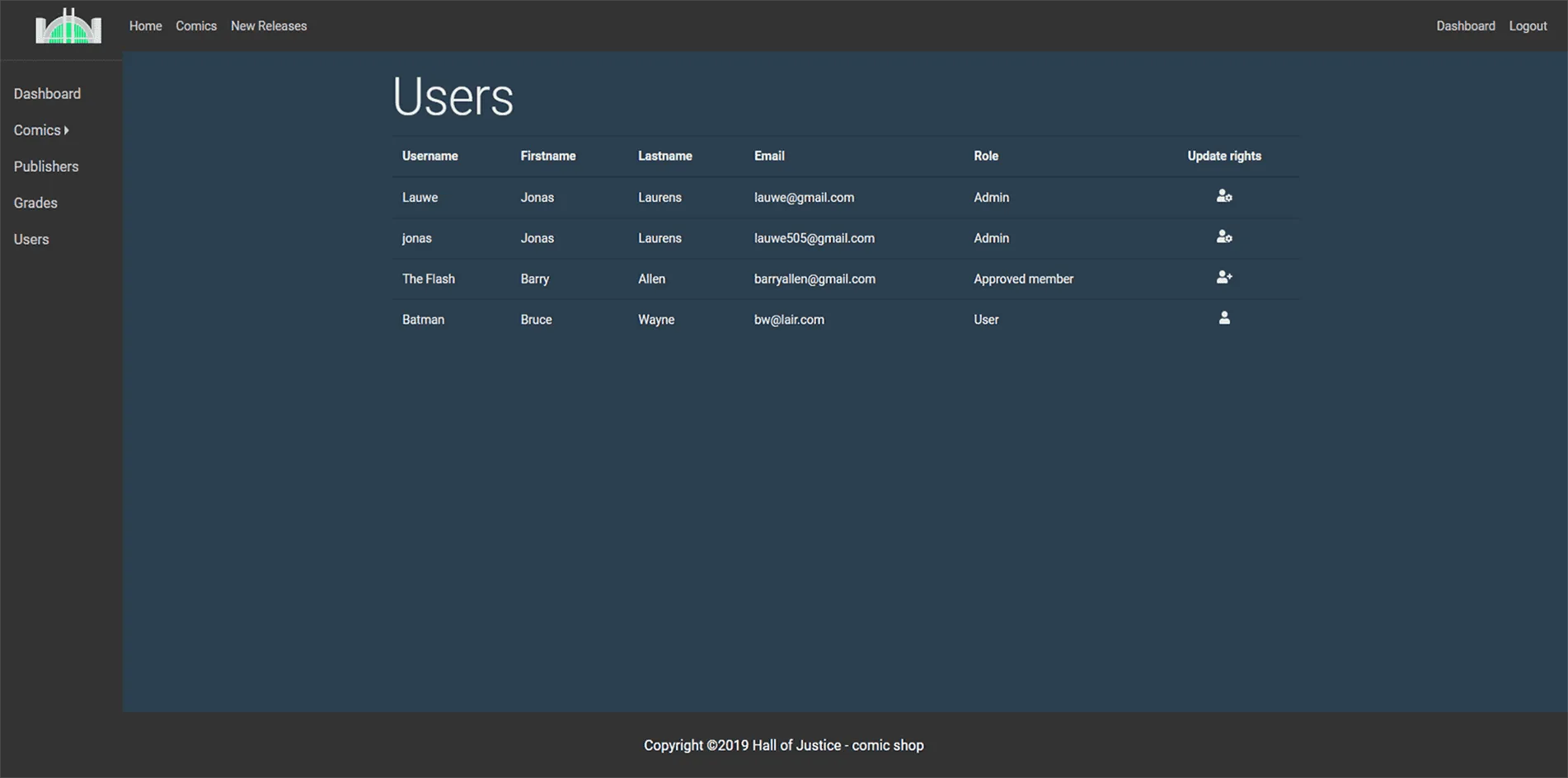Viewport: 1568px width, 778px height.
Task: Open Home in the top navigation
Action: (x=146, y=26)
